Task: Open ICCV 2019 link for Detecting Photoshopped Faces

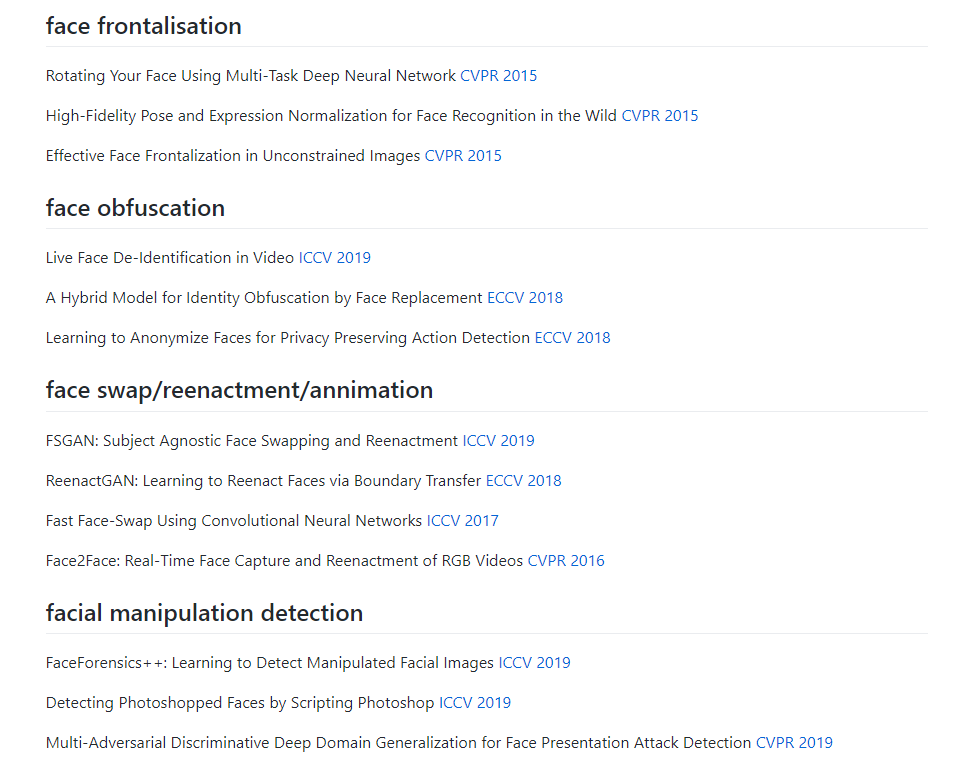Action: tap(475, 703)
